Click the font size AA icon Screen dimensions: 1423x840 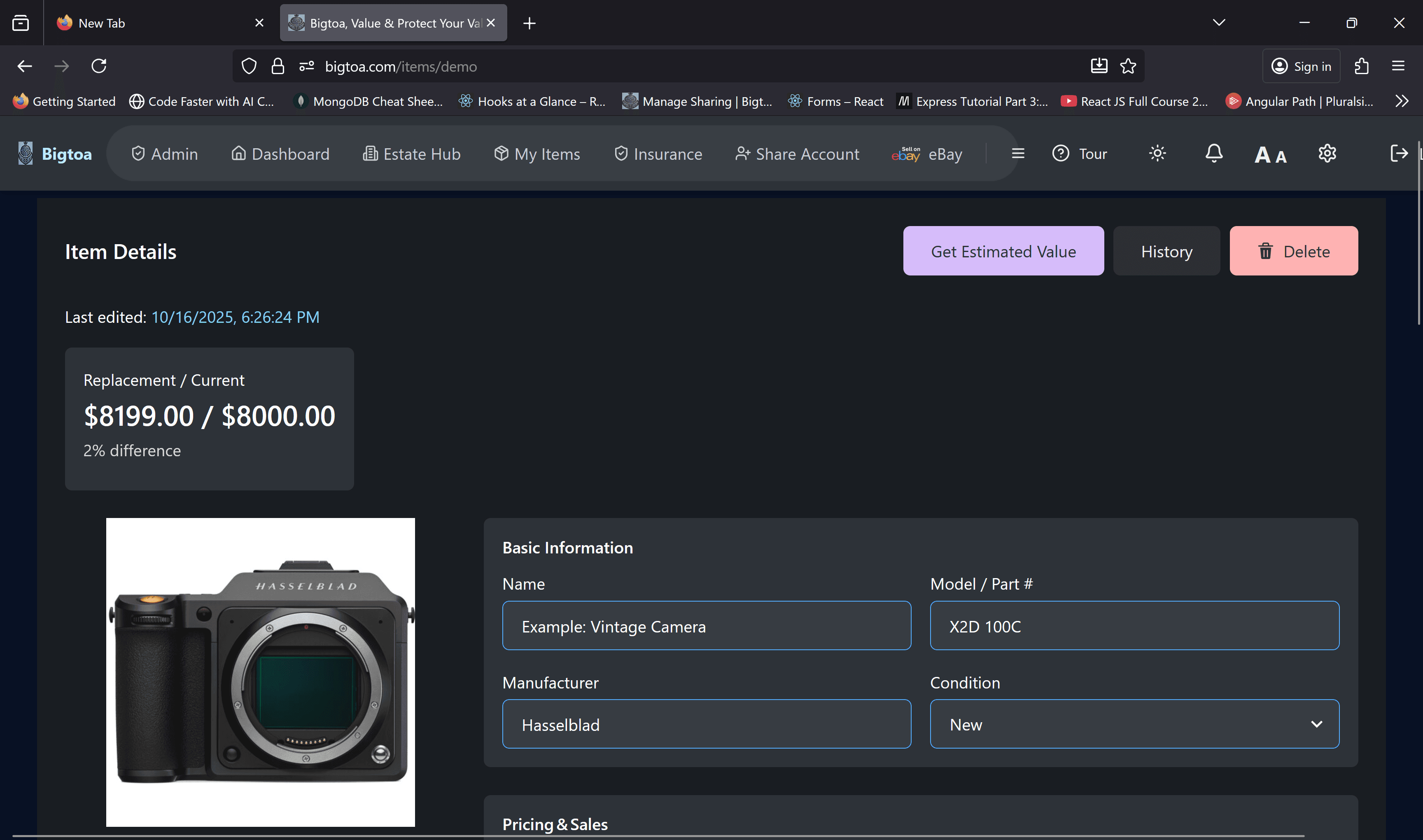pos(1270,154)
